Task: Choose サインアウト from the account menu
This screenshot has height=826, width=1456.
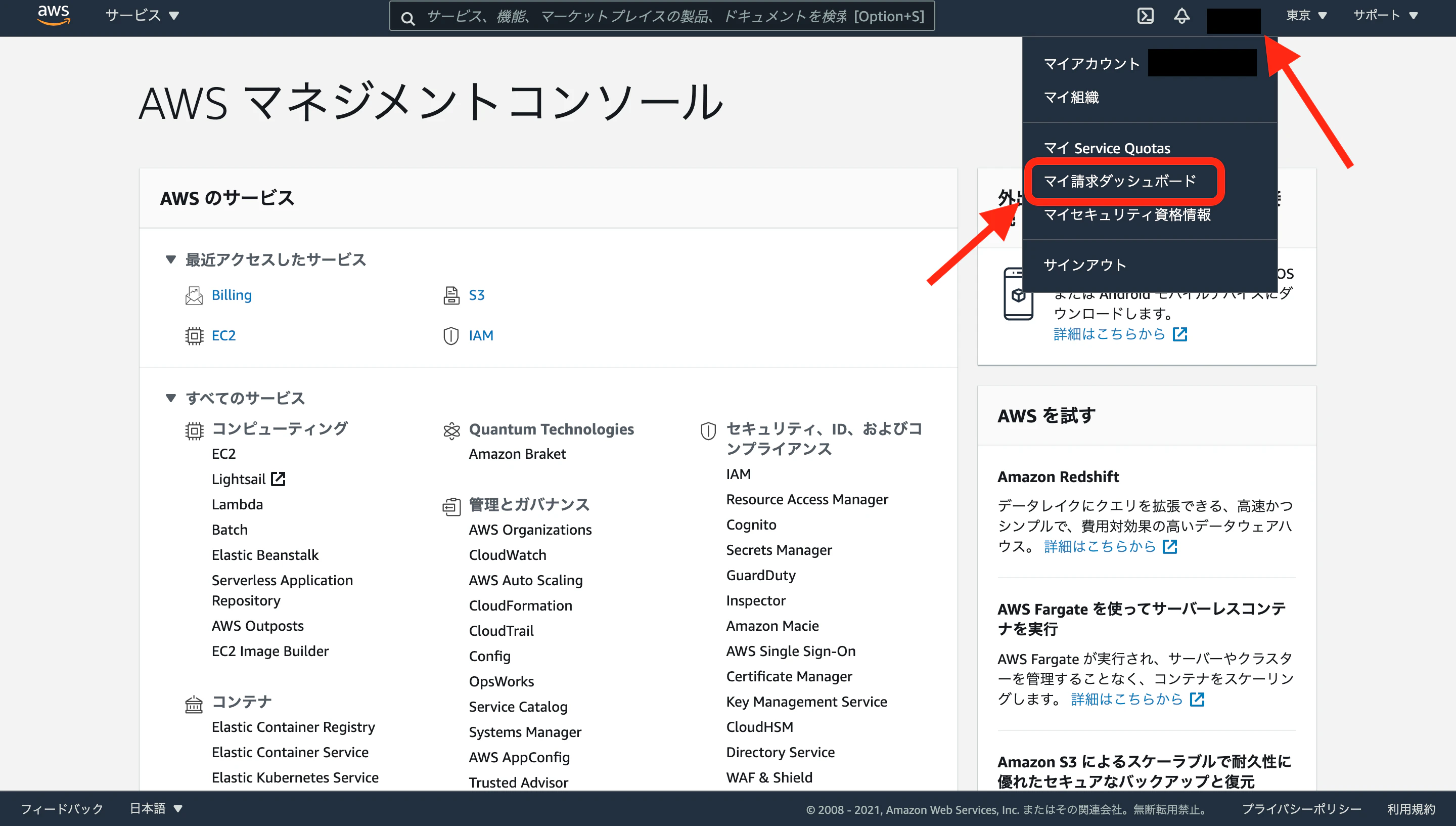Action: pyautogui.click(x=1085, y=265)
